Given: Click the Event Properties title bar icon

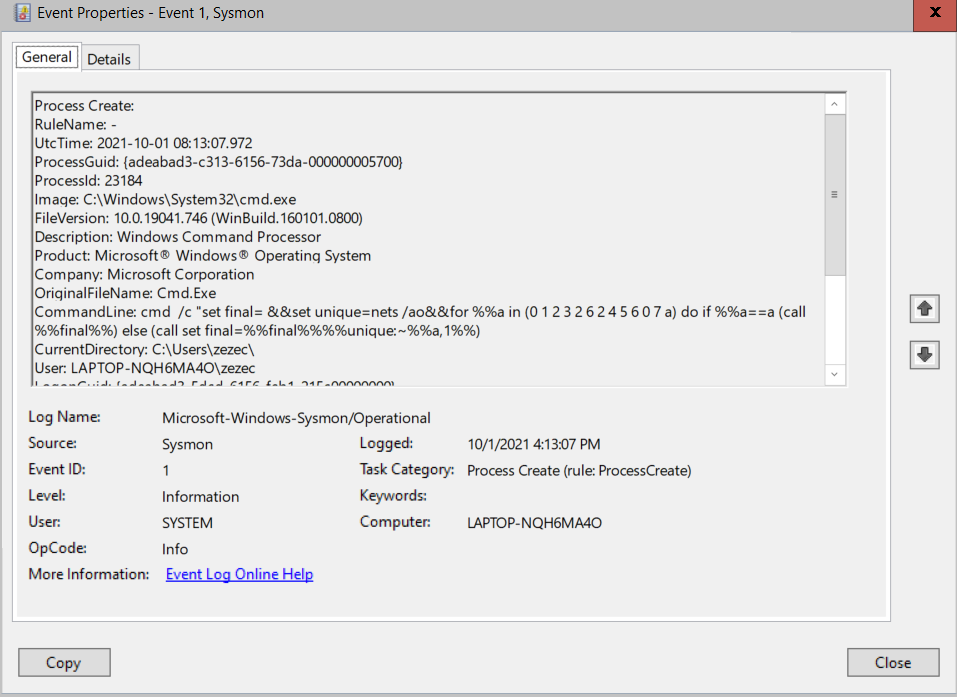Looking at the screenshot, I should click(x=23, y=13).
